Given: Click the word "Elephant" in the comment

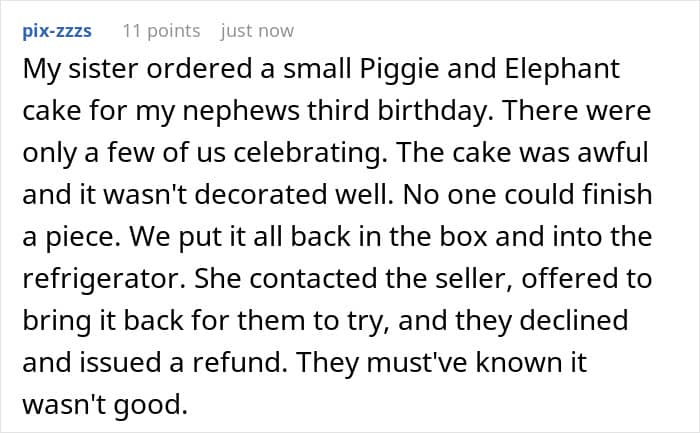Looking at the screenshot, I should pyautogui.click(x=560, y=70).
